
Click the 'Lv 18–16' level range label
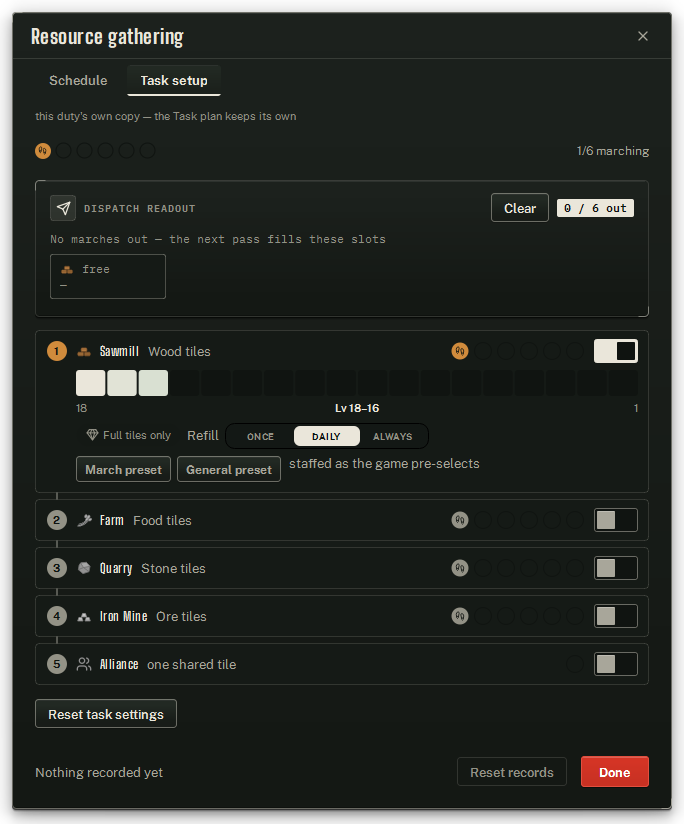[357, 408]
